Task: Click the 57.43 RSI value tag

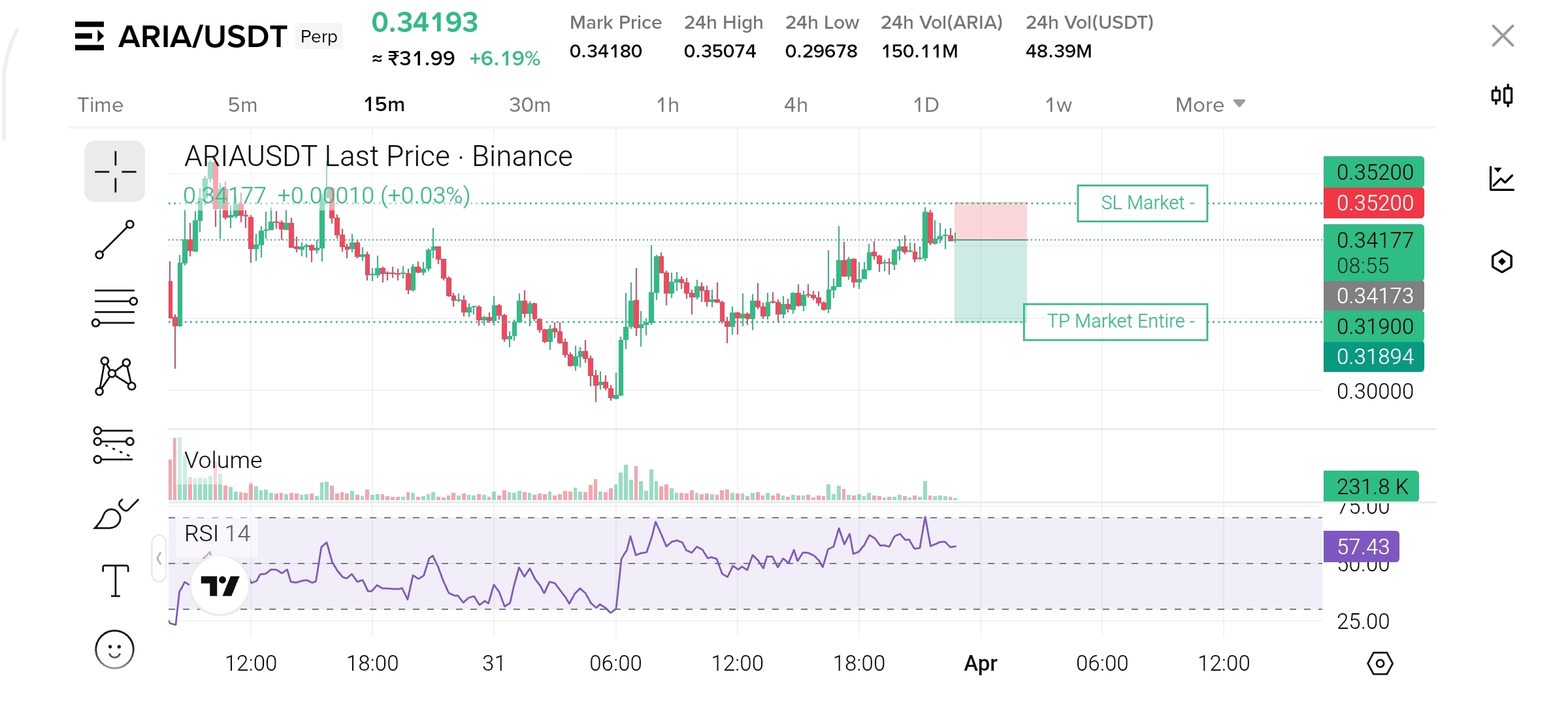Action: (x=1362, y=546)
